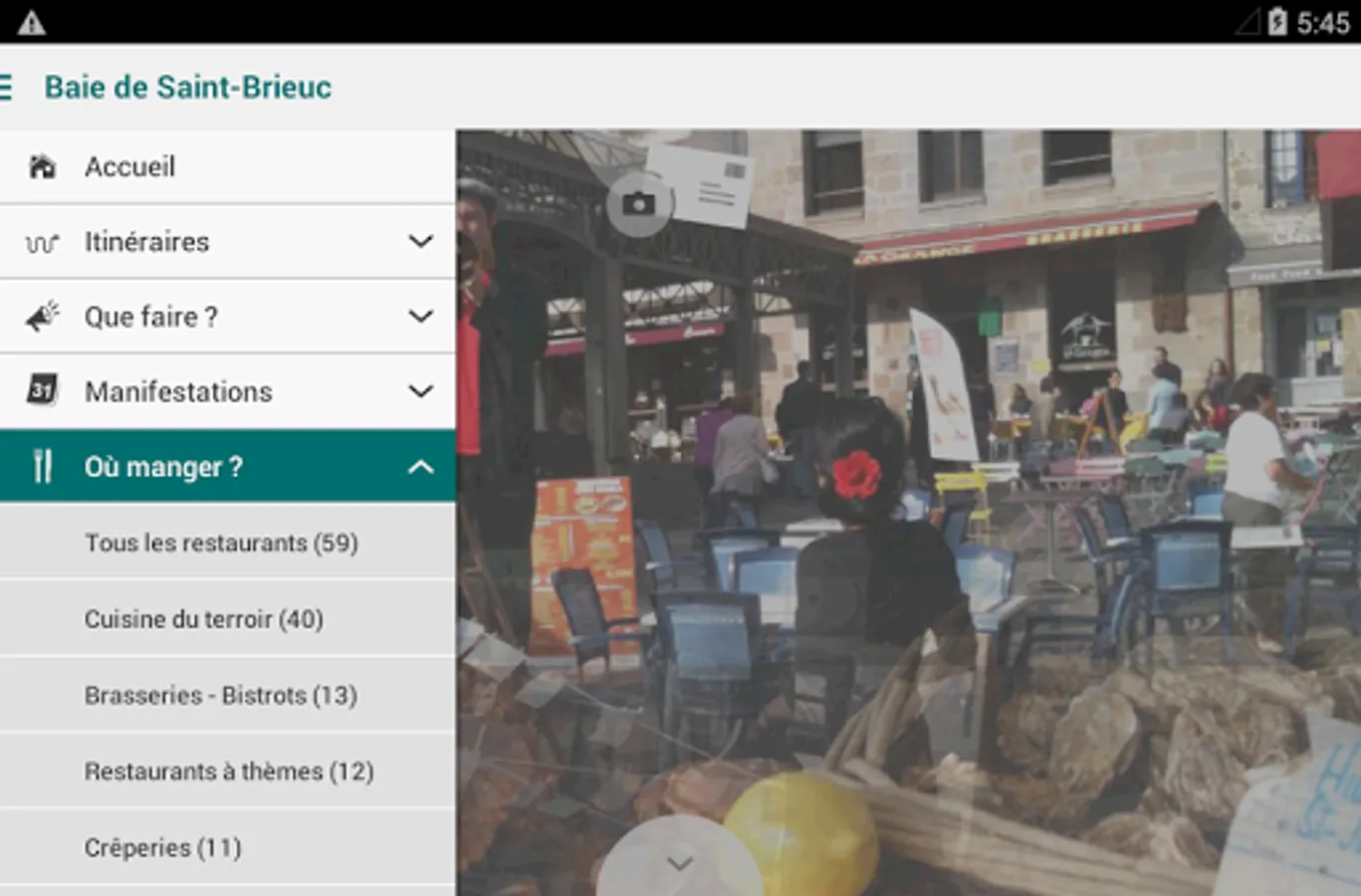Open Crêperies (11) category
This screenshot has width=1361, height=896.
click(228, 847)
